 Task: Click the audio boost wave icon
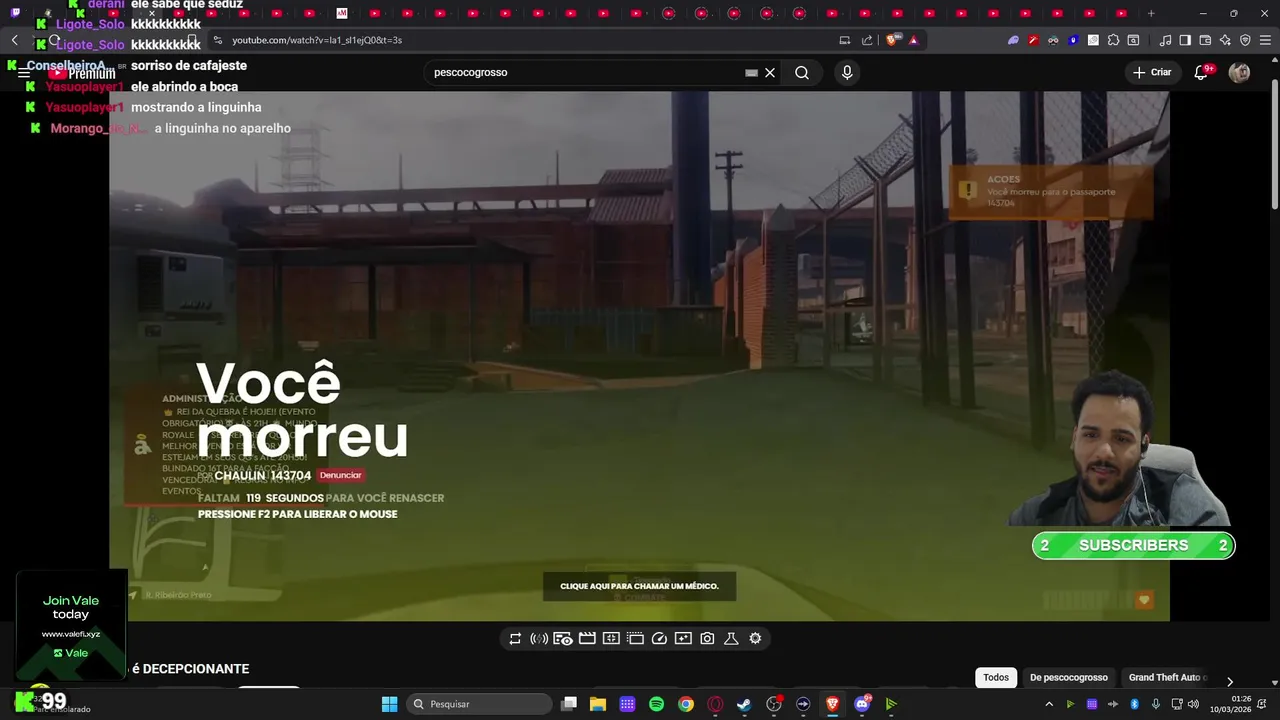point(539,638)
